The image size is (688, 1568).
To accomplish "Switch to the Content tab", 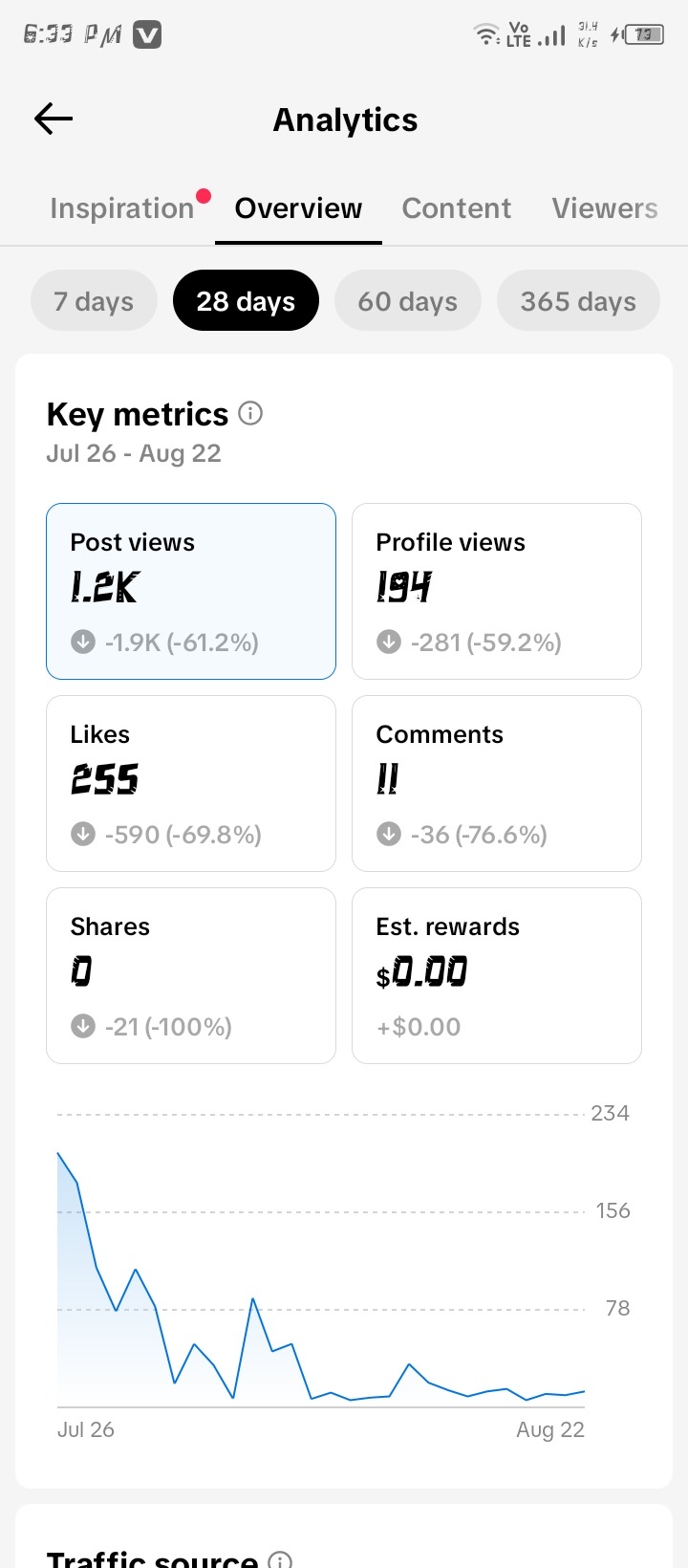I will (x=457, y=208).
